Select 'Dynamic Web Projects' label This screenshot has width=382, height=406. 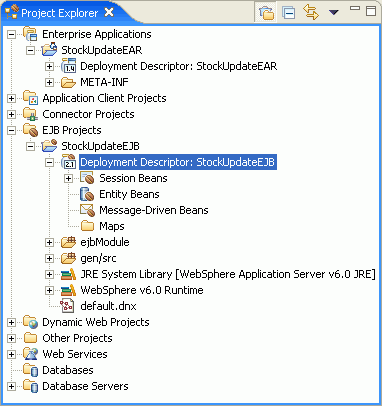(96, 322)
